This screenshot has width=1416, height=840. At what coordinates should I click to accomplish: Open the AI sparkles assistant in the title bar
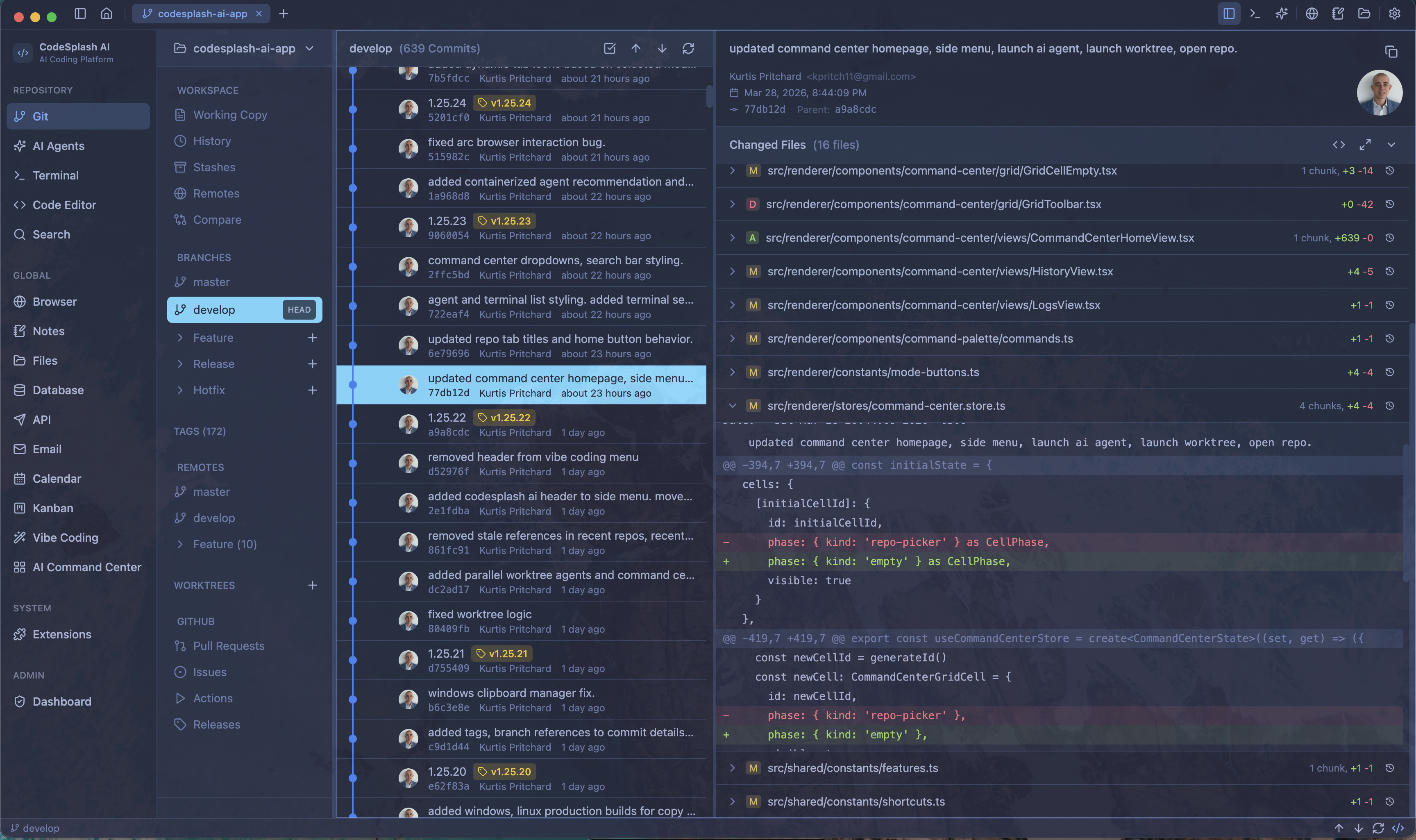pyautogui.click(x=1282, y=13)
